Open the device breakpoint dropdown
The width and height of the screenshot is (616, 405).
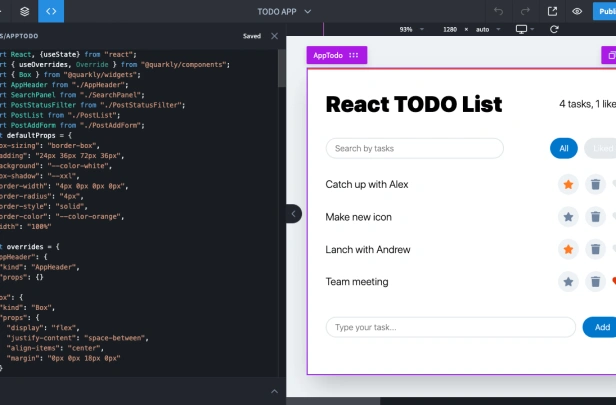click(525, 29)
